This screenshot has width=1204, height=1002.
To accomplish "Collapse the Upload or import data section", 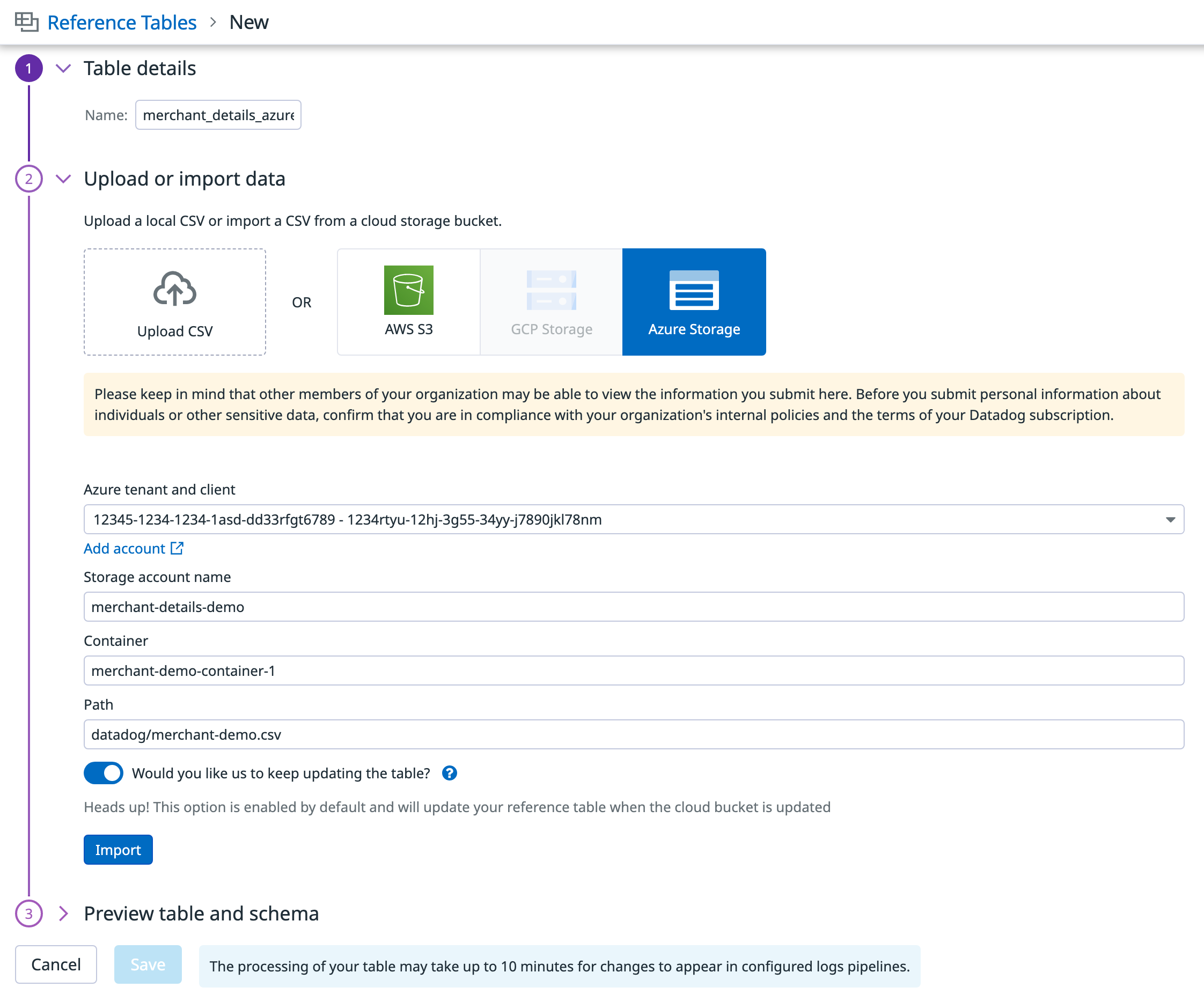I will click(x=63, y=179).
